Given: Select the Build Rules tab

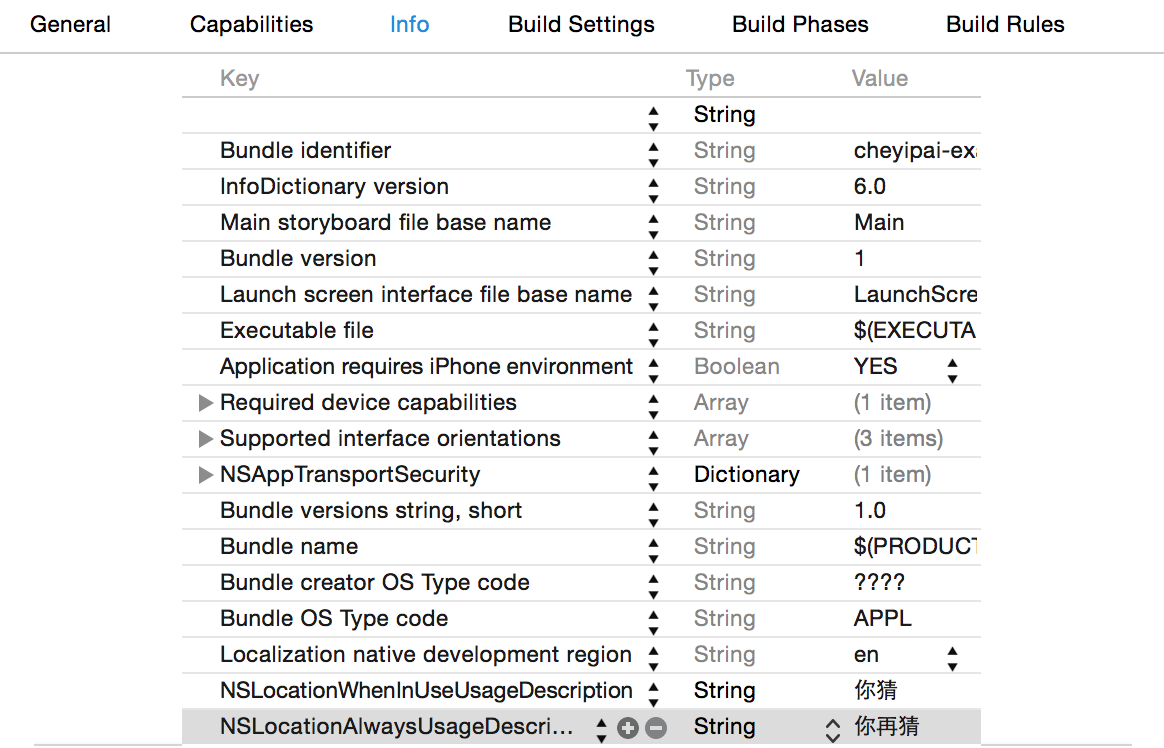Looking at the screenshot, I should [1005, 25].
